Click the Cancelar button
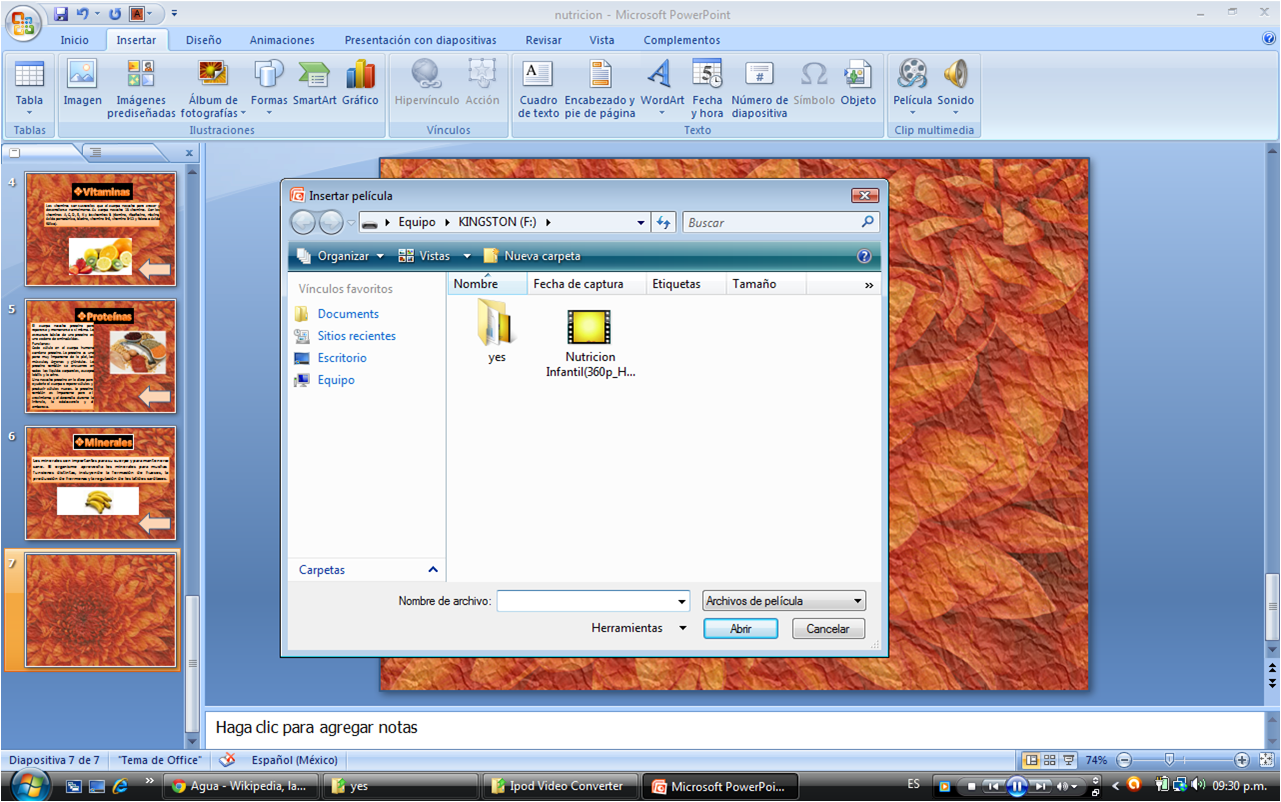This screenshot has width=1281, height=802. [x=828, y=629]
